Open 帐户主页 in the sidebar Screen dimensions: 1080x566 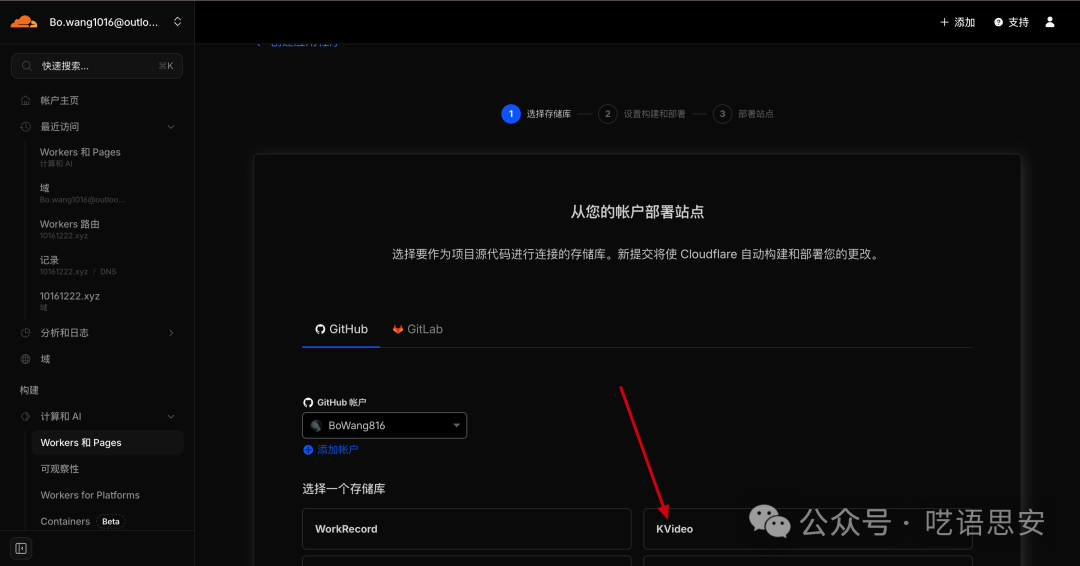[x=59, y=101]
